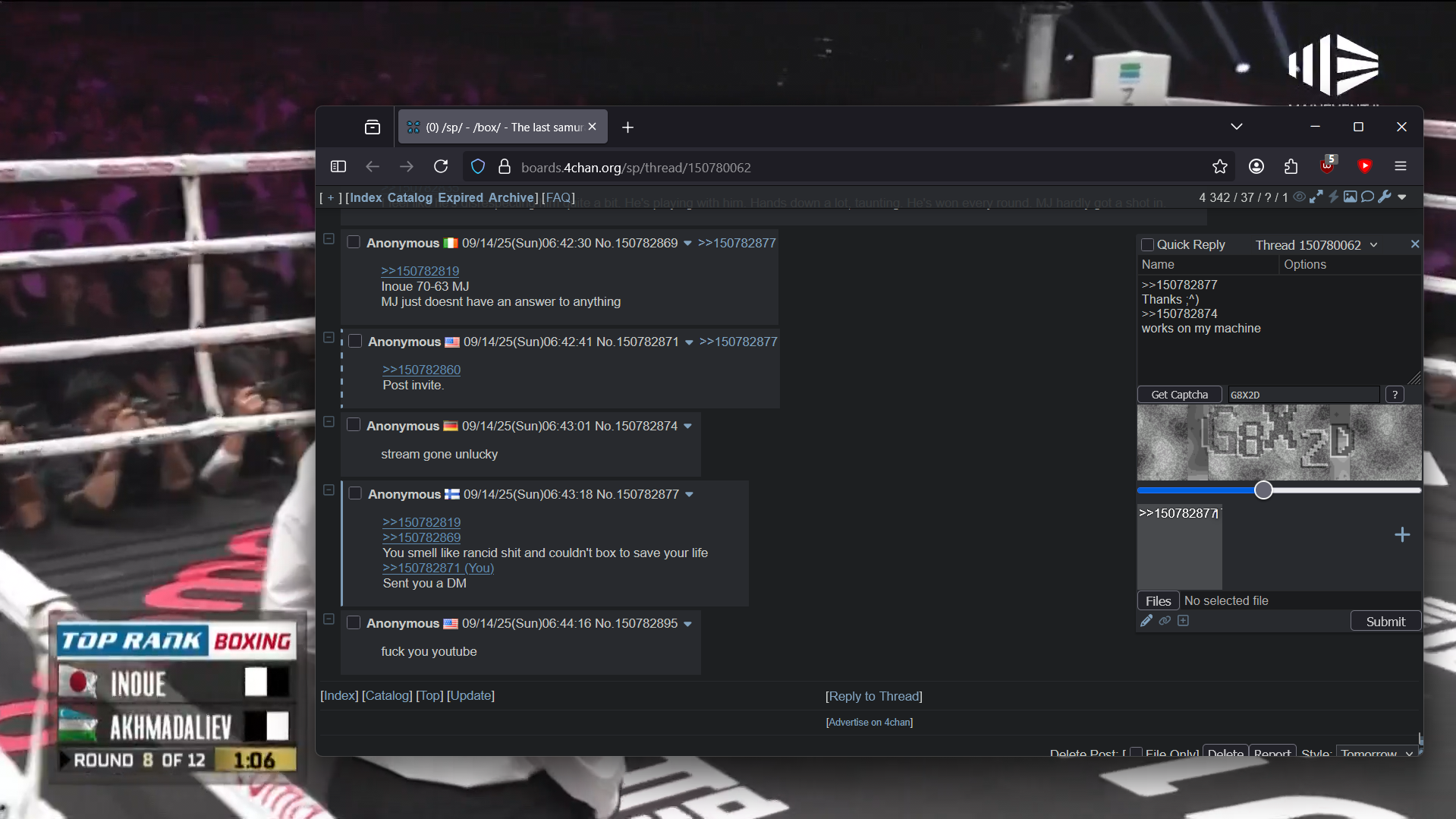Open the recent browsing Firefox View icon
This screenshot has width=1456, height=819.
click(x=373, y=128)
